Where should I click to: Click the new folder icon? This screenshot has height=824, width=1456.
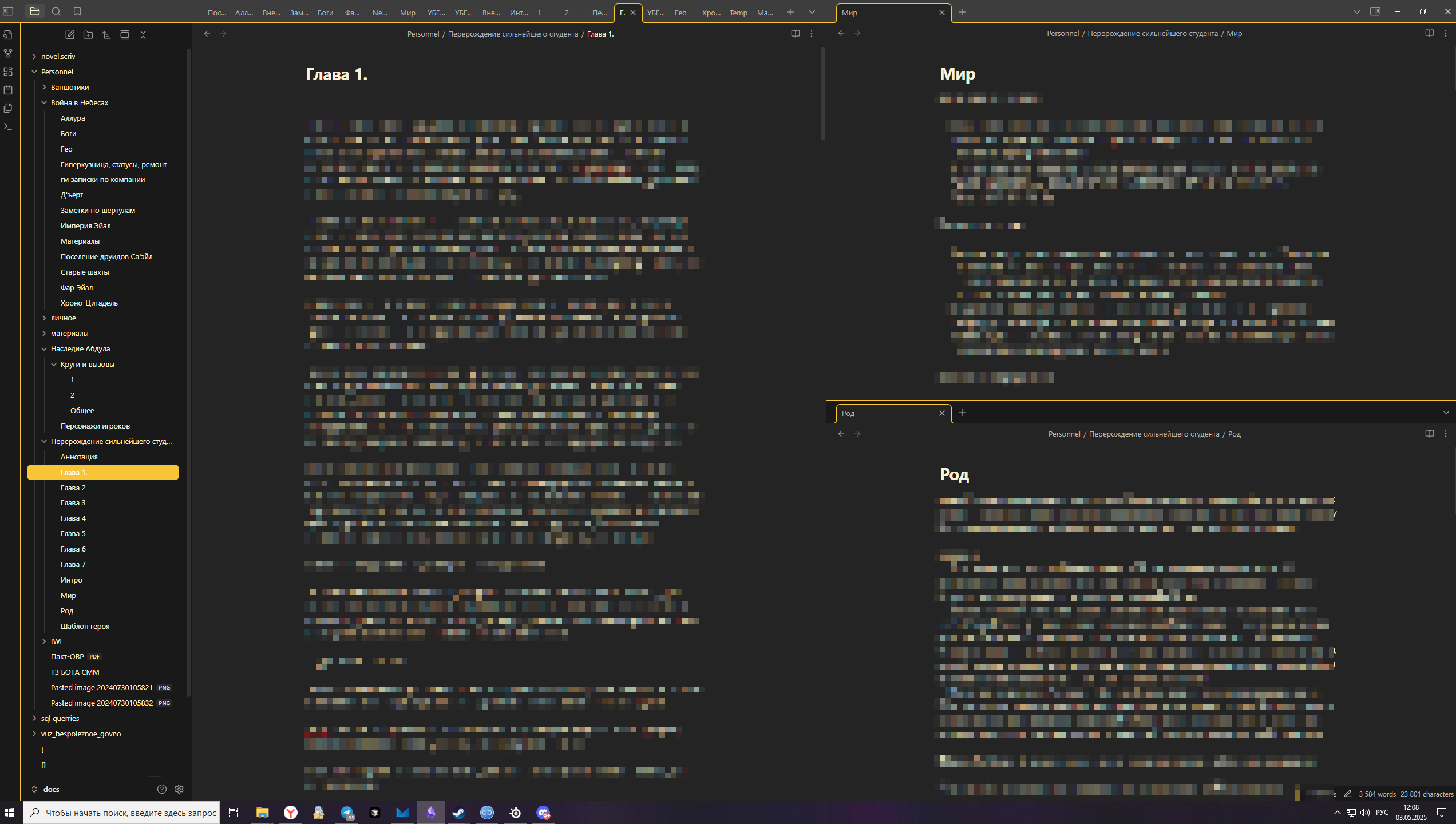[88, 35]
